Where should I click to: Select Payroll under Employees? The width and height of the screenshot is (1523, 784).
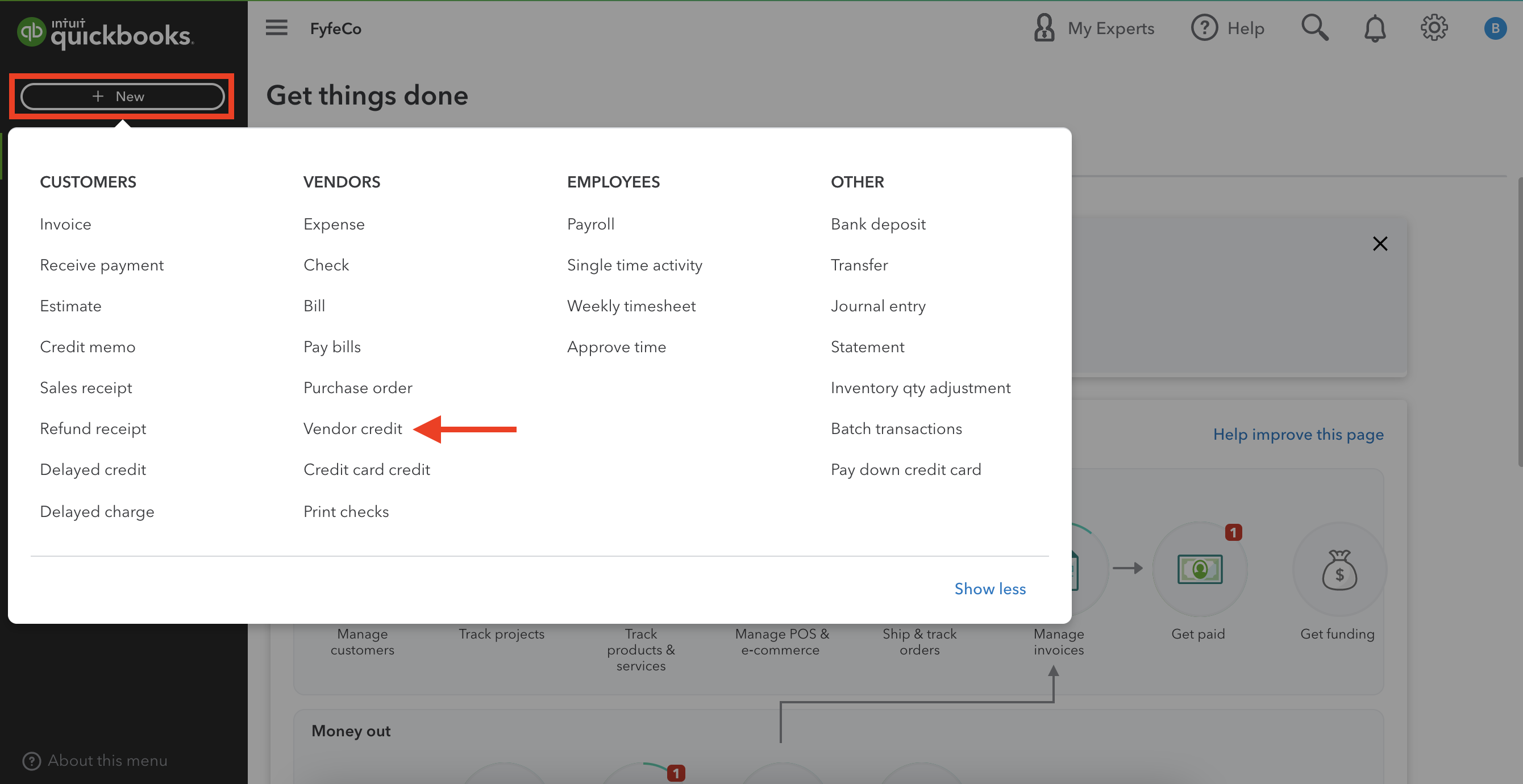[590, 224]
